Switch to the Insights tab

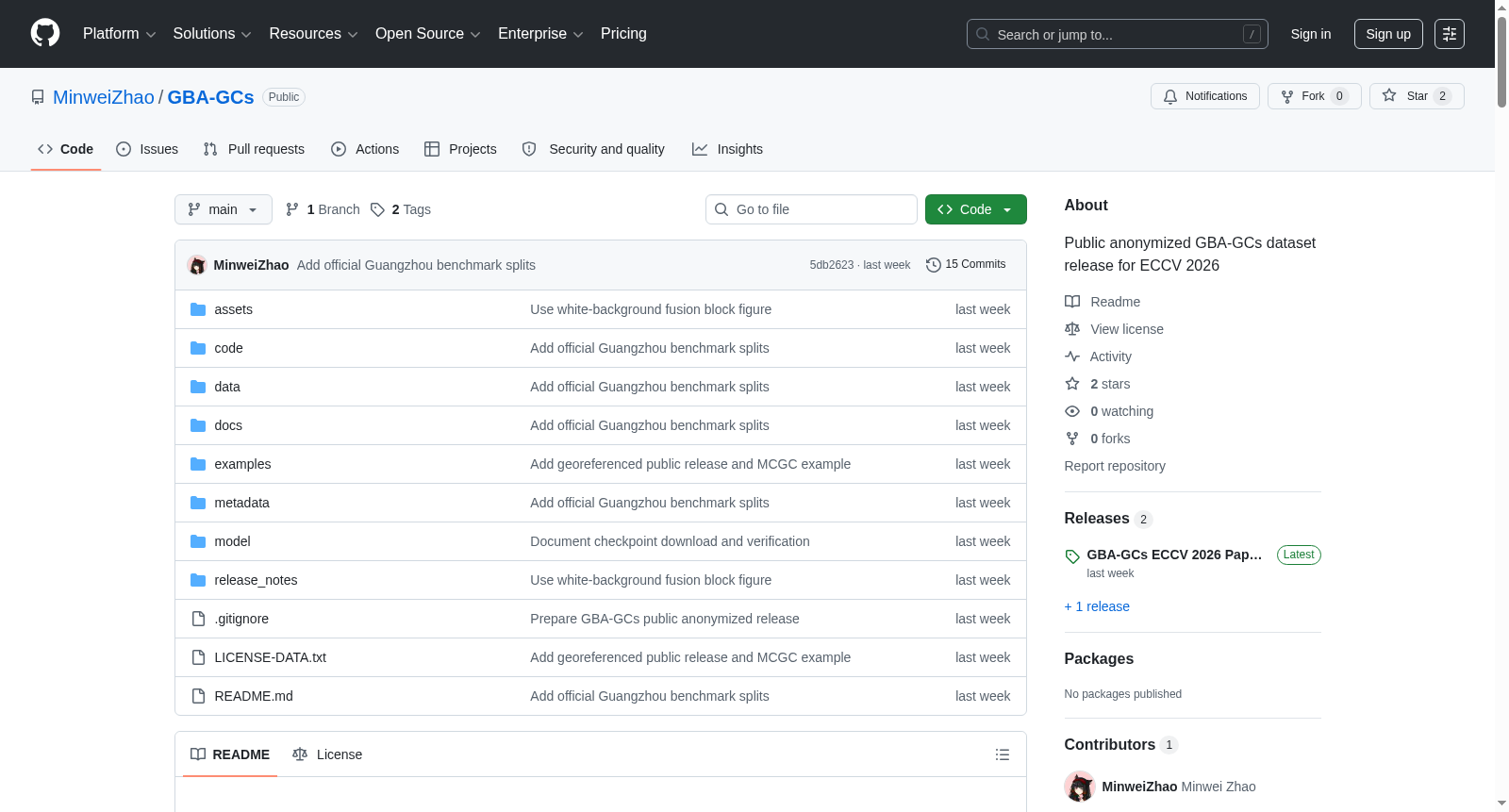click(727, 149)
